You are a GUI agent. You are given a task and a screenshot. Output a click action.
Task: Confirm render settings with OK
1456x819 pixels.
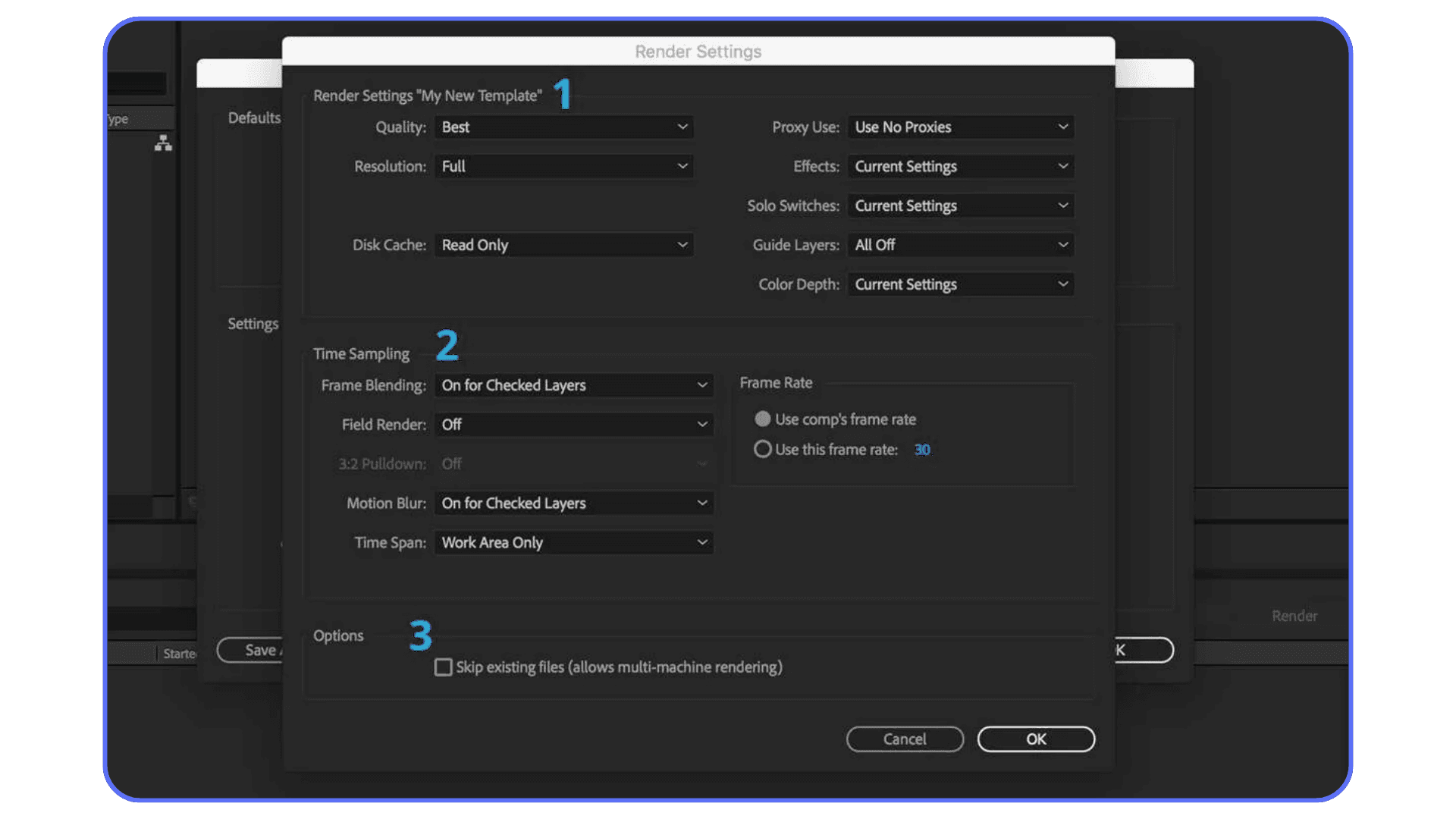(1036, 739)
